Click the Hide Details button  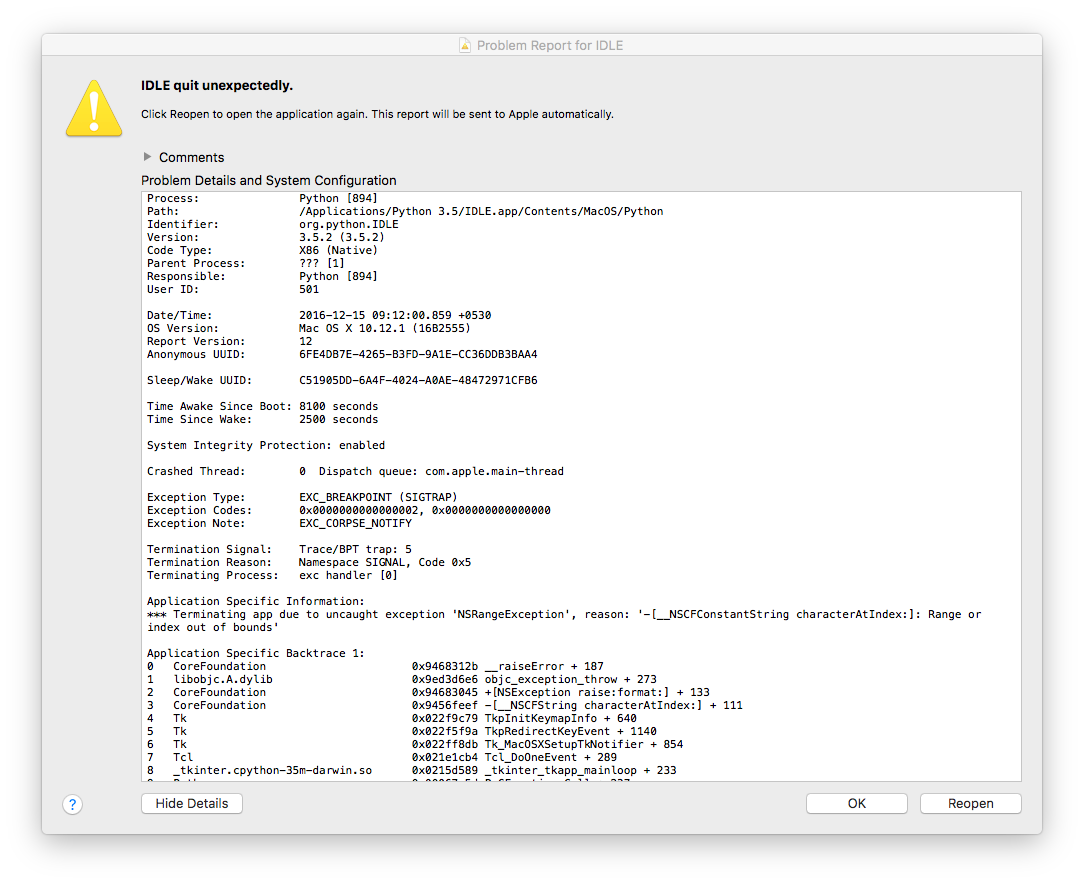[x=191, y=803]
